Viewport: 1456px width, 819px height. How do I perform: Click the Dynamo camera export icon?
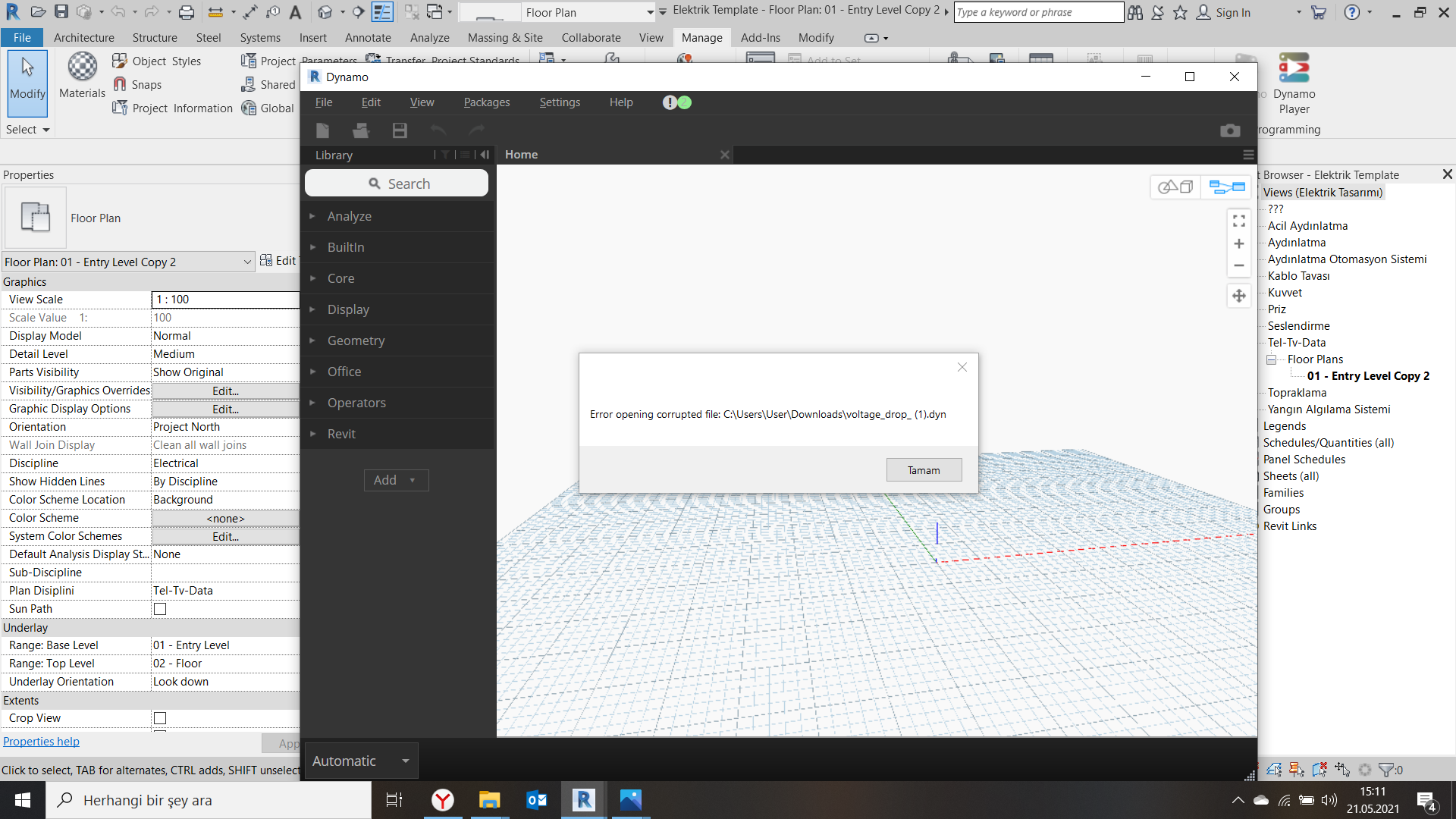pos(1229,131)
